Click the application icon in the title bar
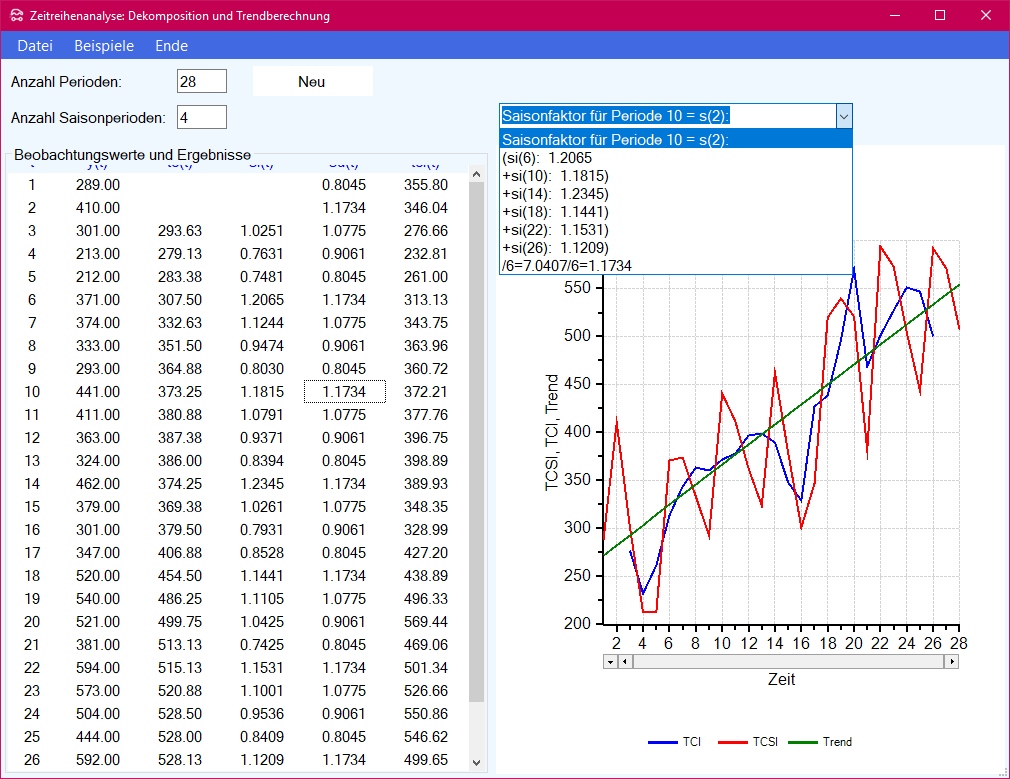 [x=15, y=16]
